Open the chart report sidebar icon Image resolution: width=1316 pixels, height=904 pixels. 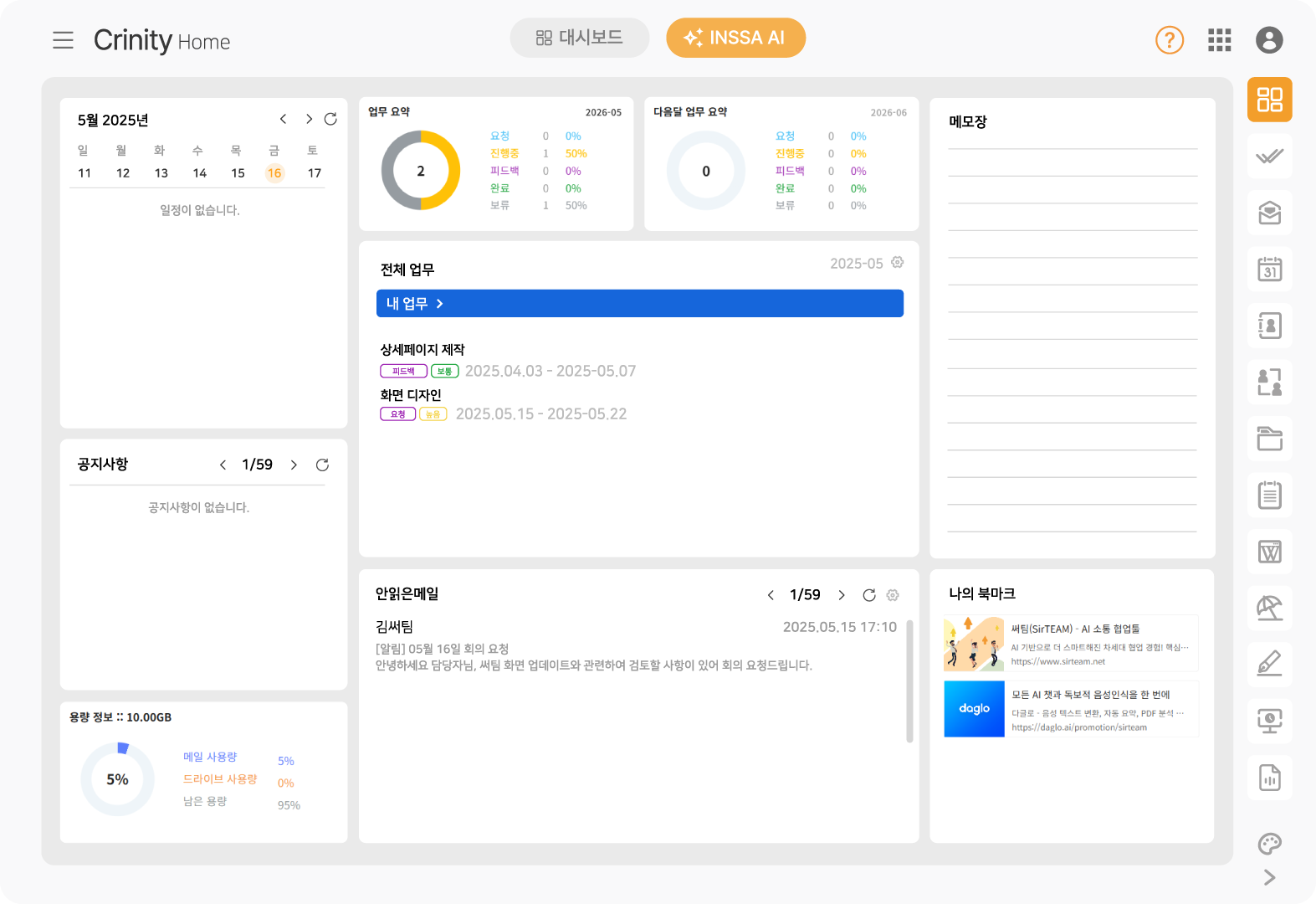click(1269, 778)
